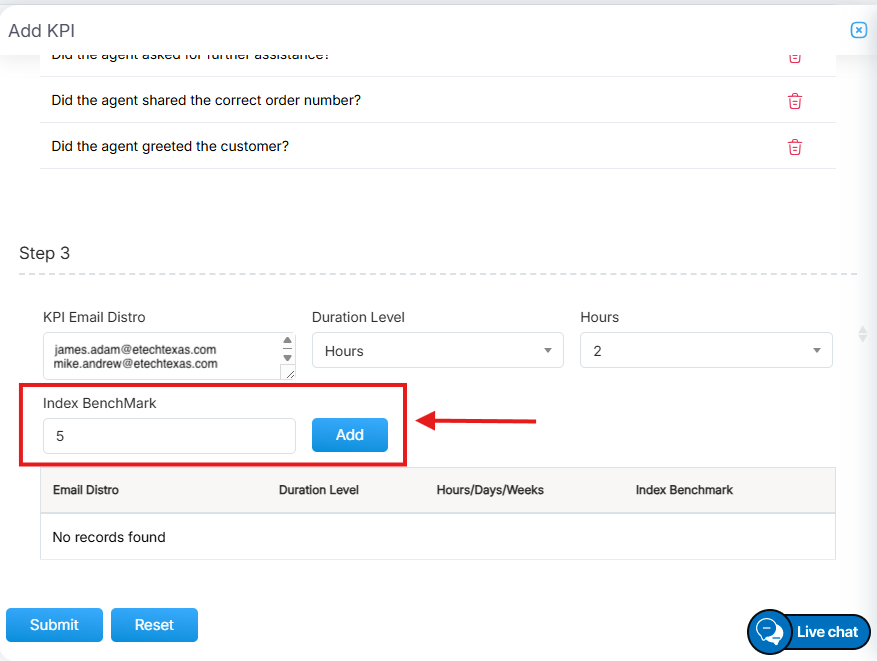The width and height of the screenshot is (877, 661).
Task: Click the Hours/Days/Weeks column header
Action: point(490,490)
